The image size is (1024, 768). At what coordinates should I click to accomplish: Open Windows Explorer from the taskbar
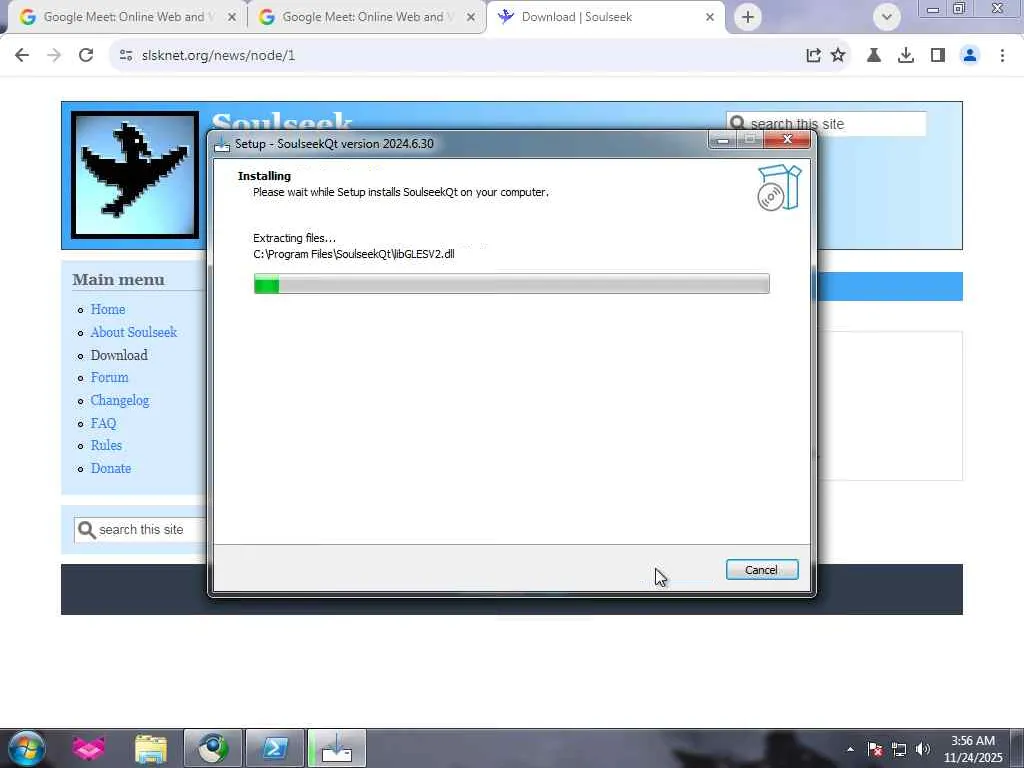[151, 748]
